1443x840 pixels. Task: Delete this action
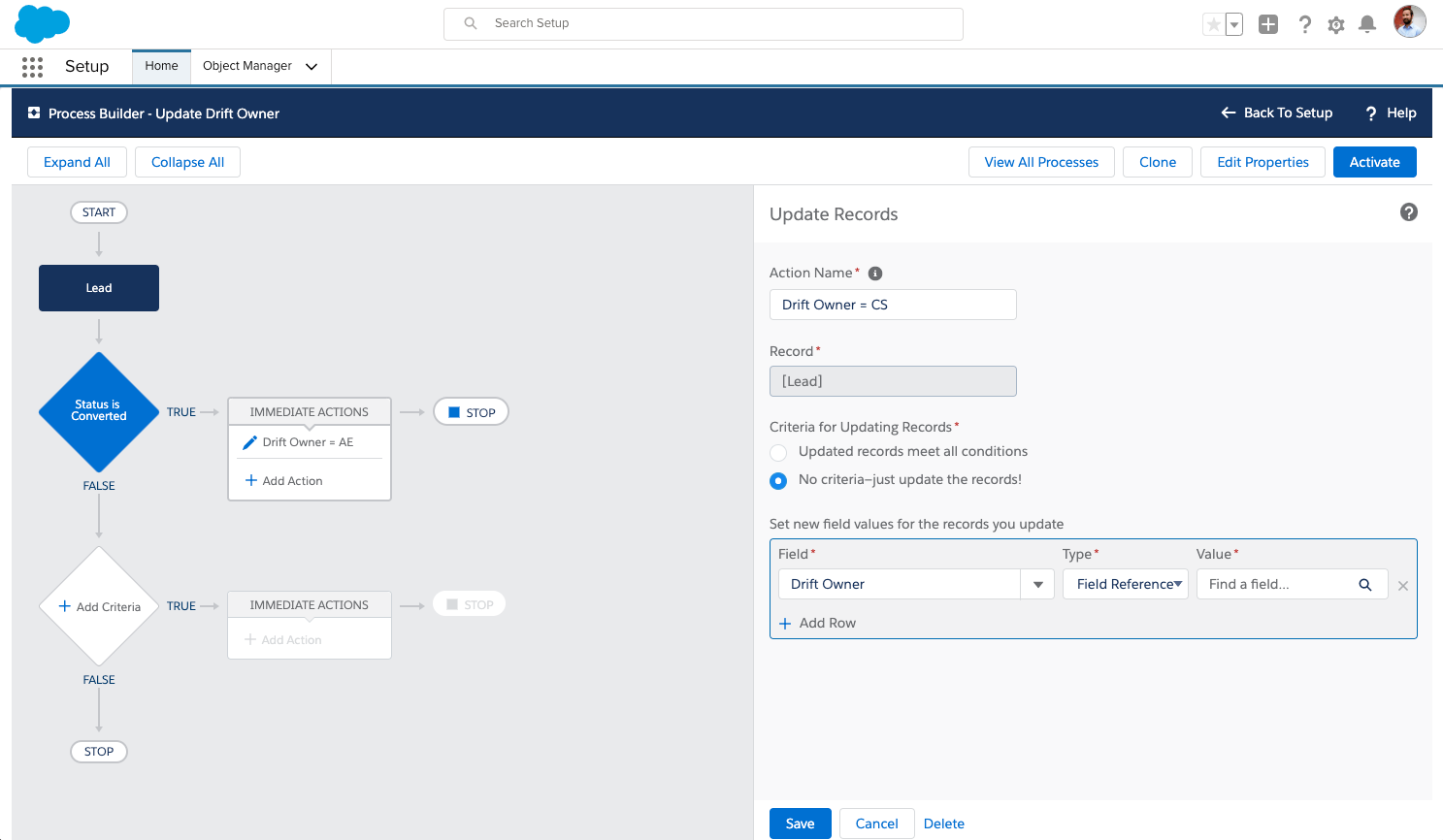point(944,824)
